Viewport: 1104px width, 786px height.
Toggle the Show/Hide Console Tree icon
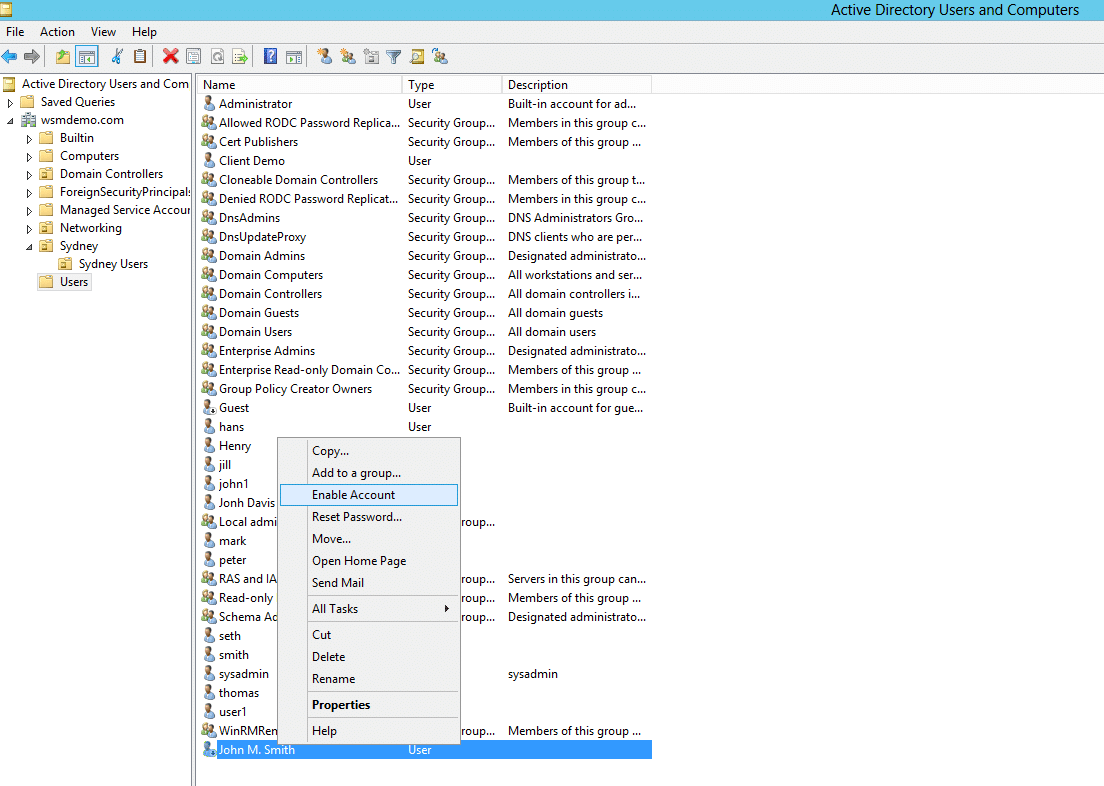coord(87,56)
